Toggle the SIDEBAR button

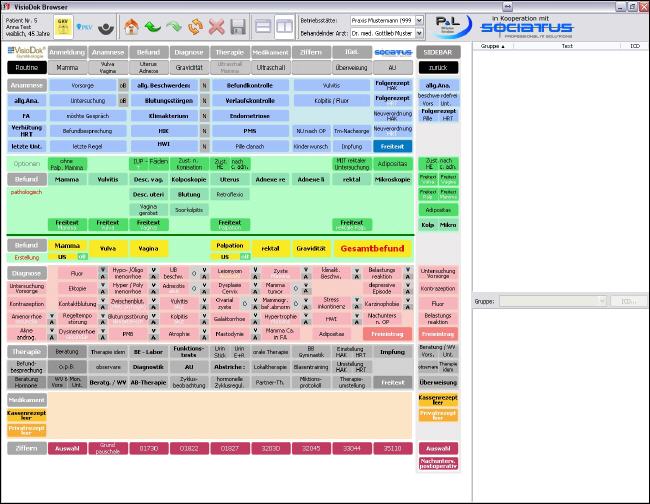coord(437,50)
